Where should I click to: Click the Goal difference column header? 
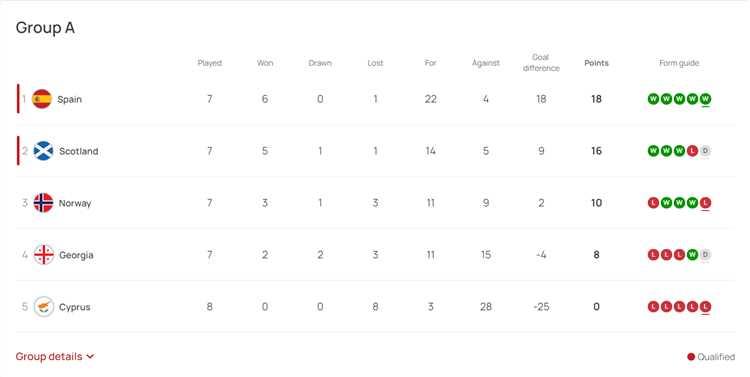pyautogui.click(x=541, y=63)
